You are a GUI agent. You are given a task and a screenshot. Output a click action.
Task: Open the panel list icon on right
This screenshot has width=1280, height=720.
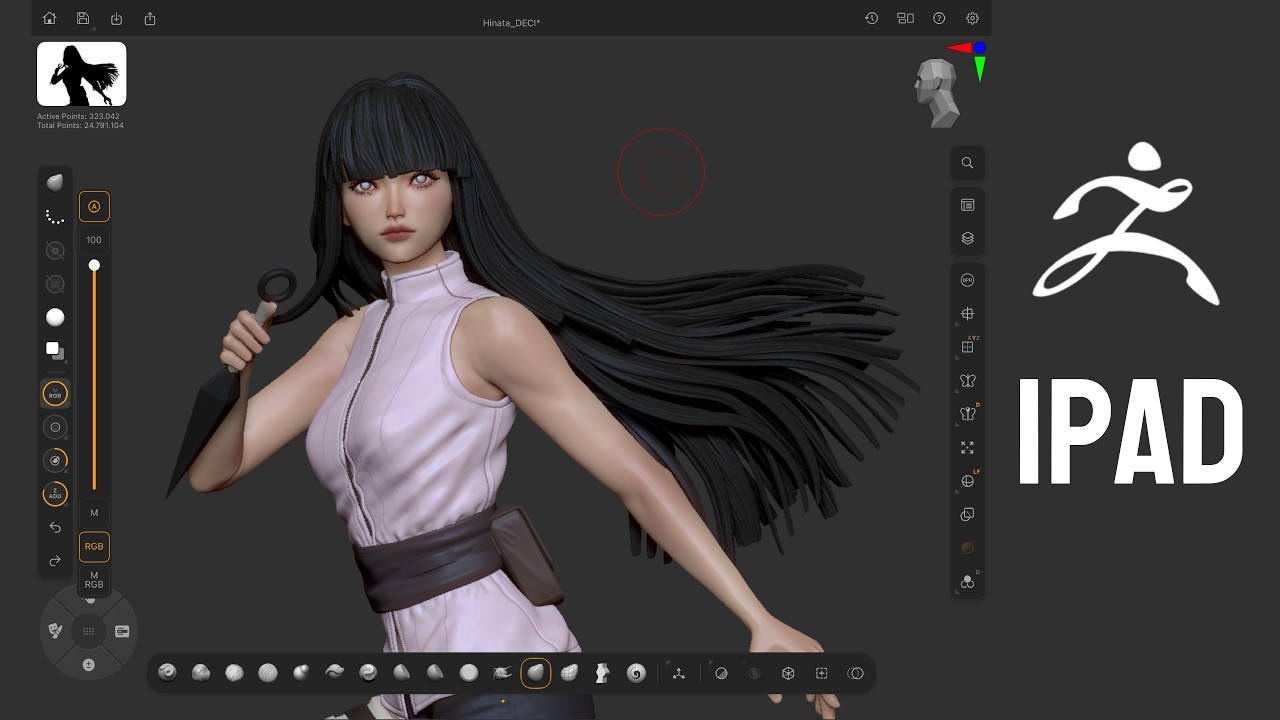967,205
